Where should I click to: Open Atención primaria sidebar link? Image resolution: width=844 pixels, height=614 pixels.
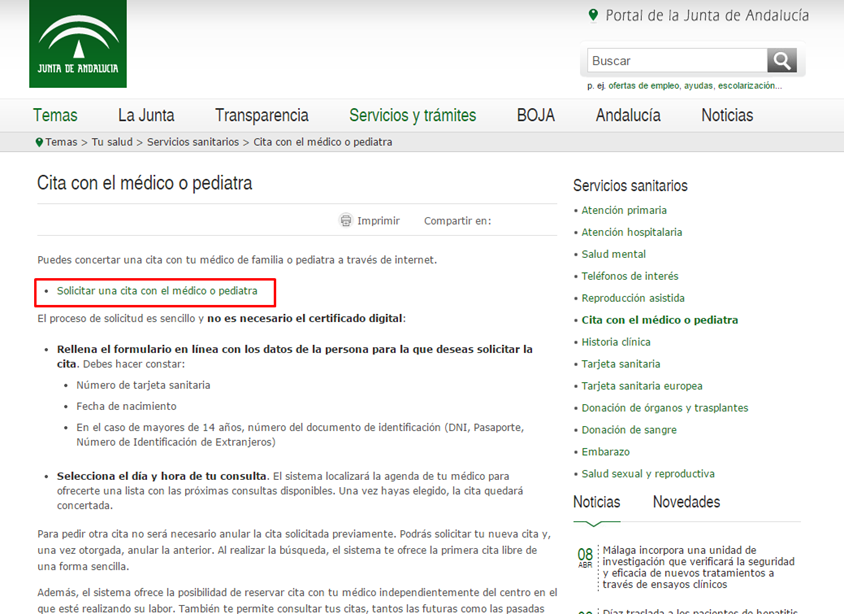point(624,210)
